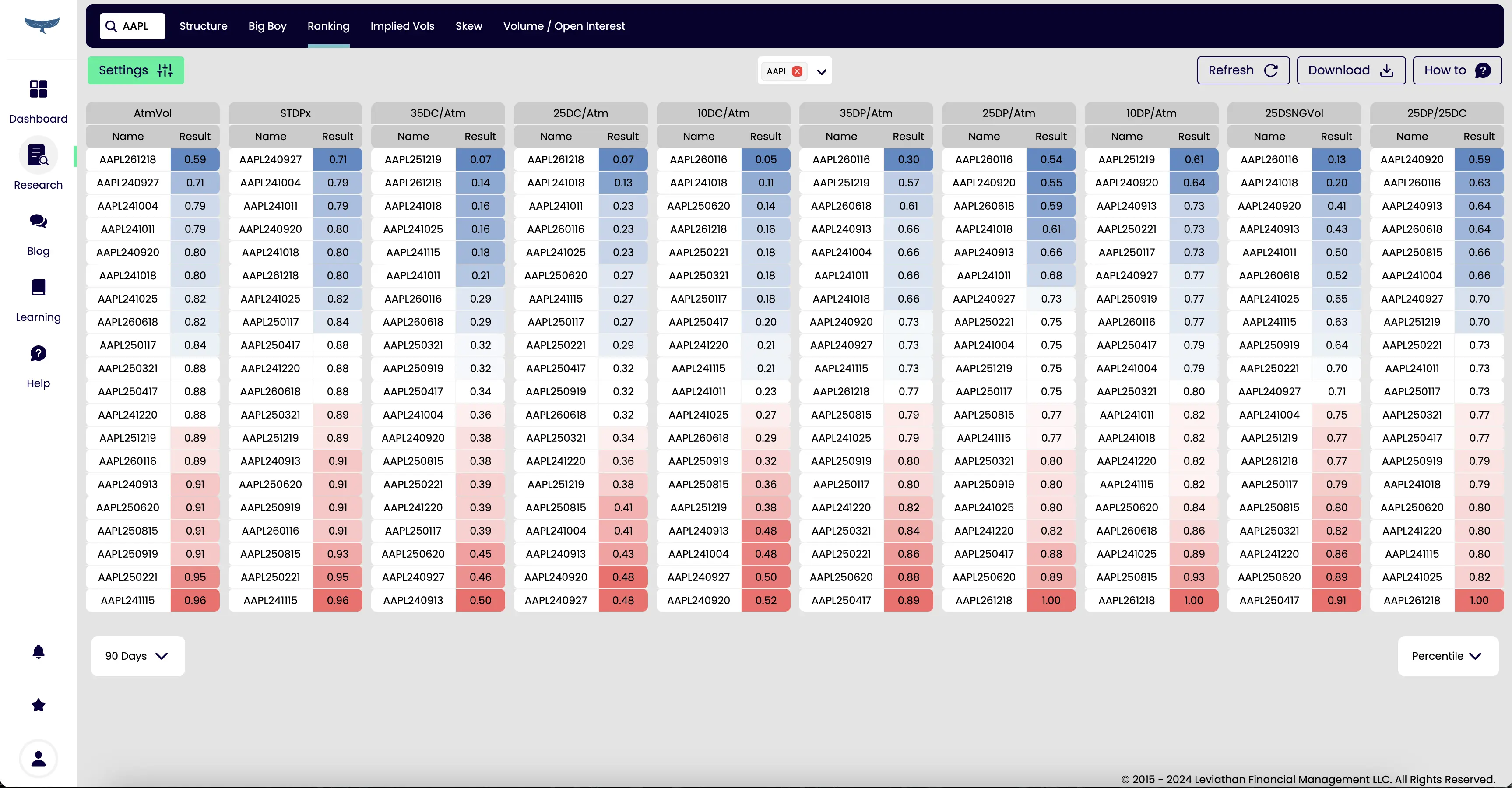Open the Help question mark icon
The height and width of the screenshot is (788, 1512).
tap(38, 353)
